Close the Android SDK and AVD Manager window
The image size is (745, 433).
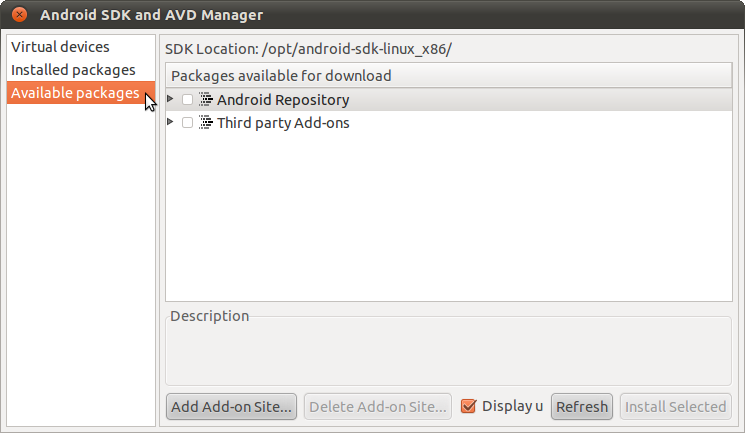pyautogui.click(x=19, y=14)
